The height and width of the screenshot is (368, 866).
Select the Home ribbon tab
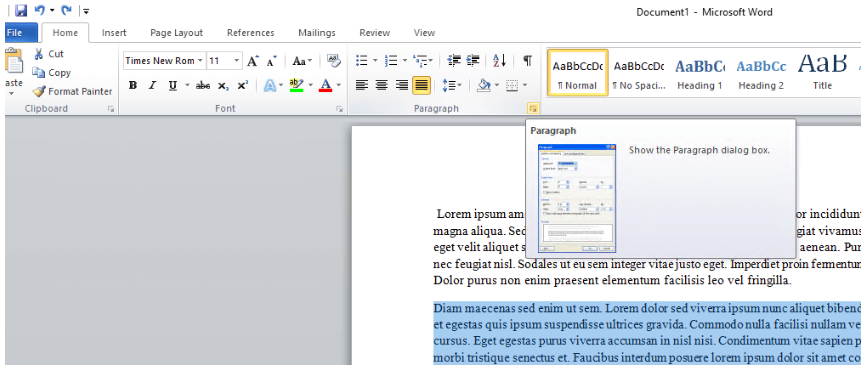pyautogui.click(x=65, y=33)
